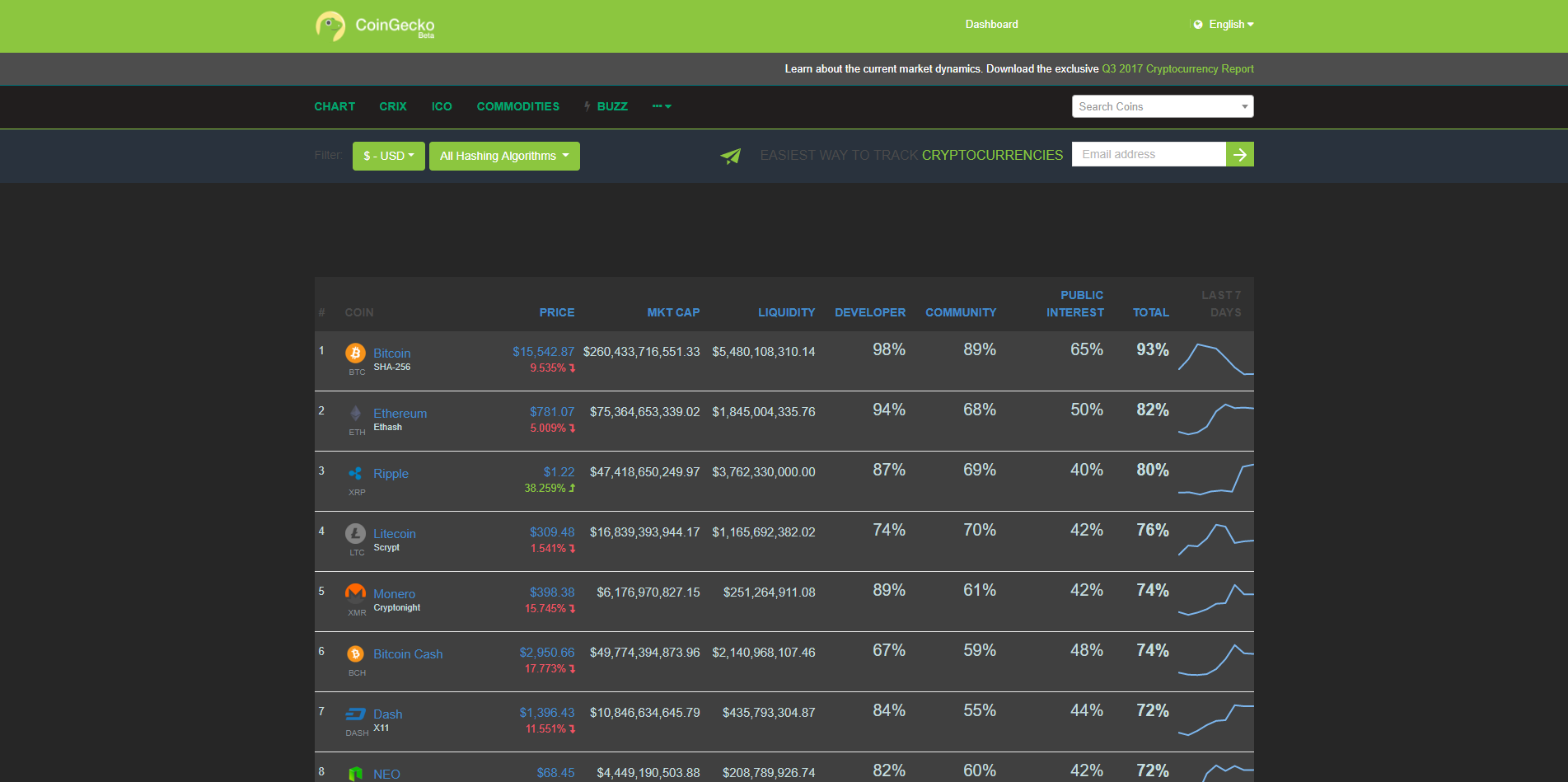The width and height of the screenshot is (1568, 782).
Task: Open the Q3 2017 Cryptocurrency Report link
Action: [x=1178, y=69]
